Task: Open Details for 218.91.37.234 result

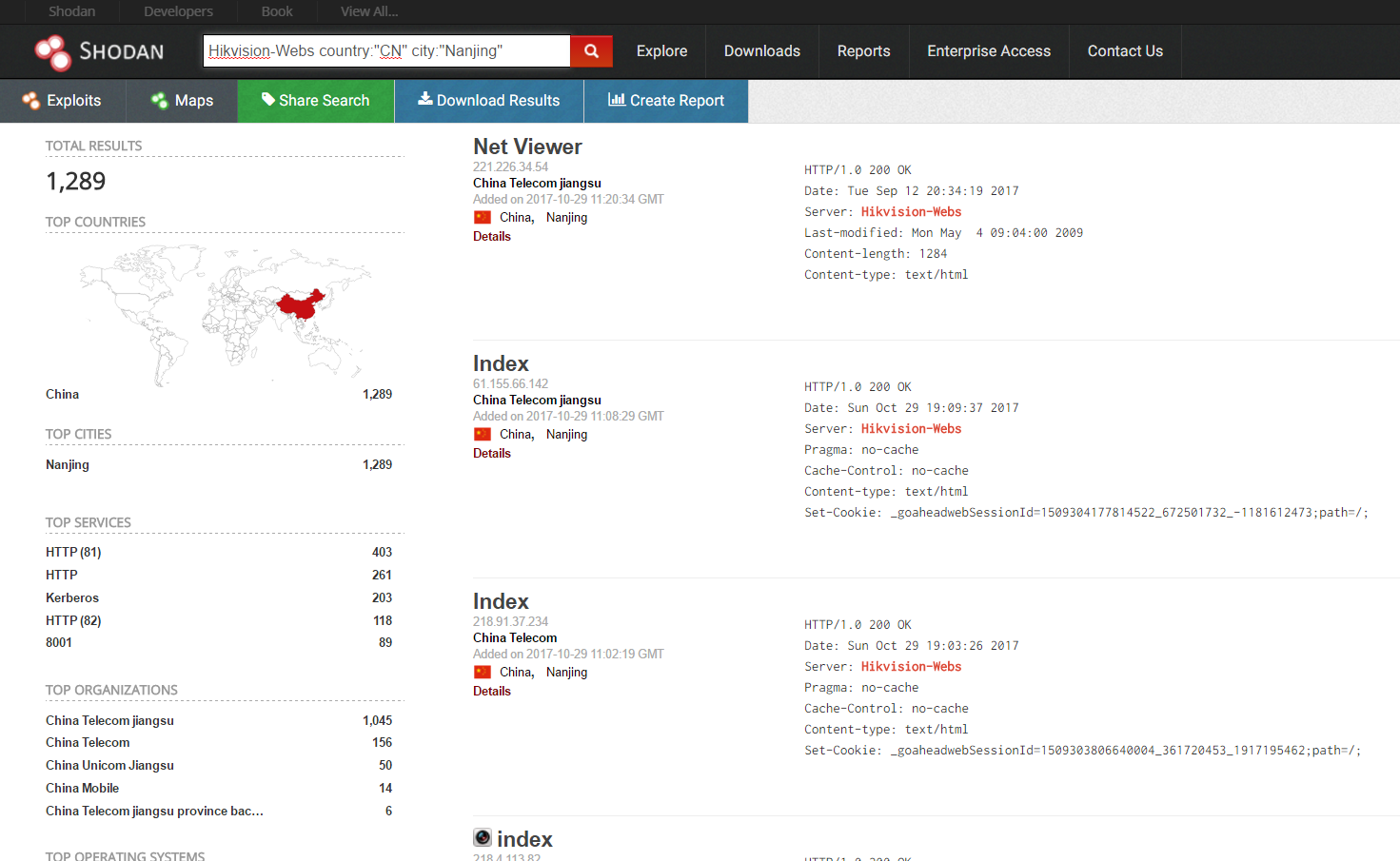Action: [492, 692]
